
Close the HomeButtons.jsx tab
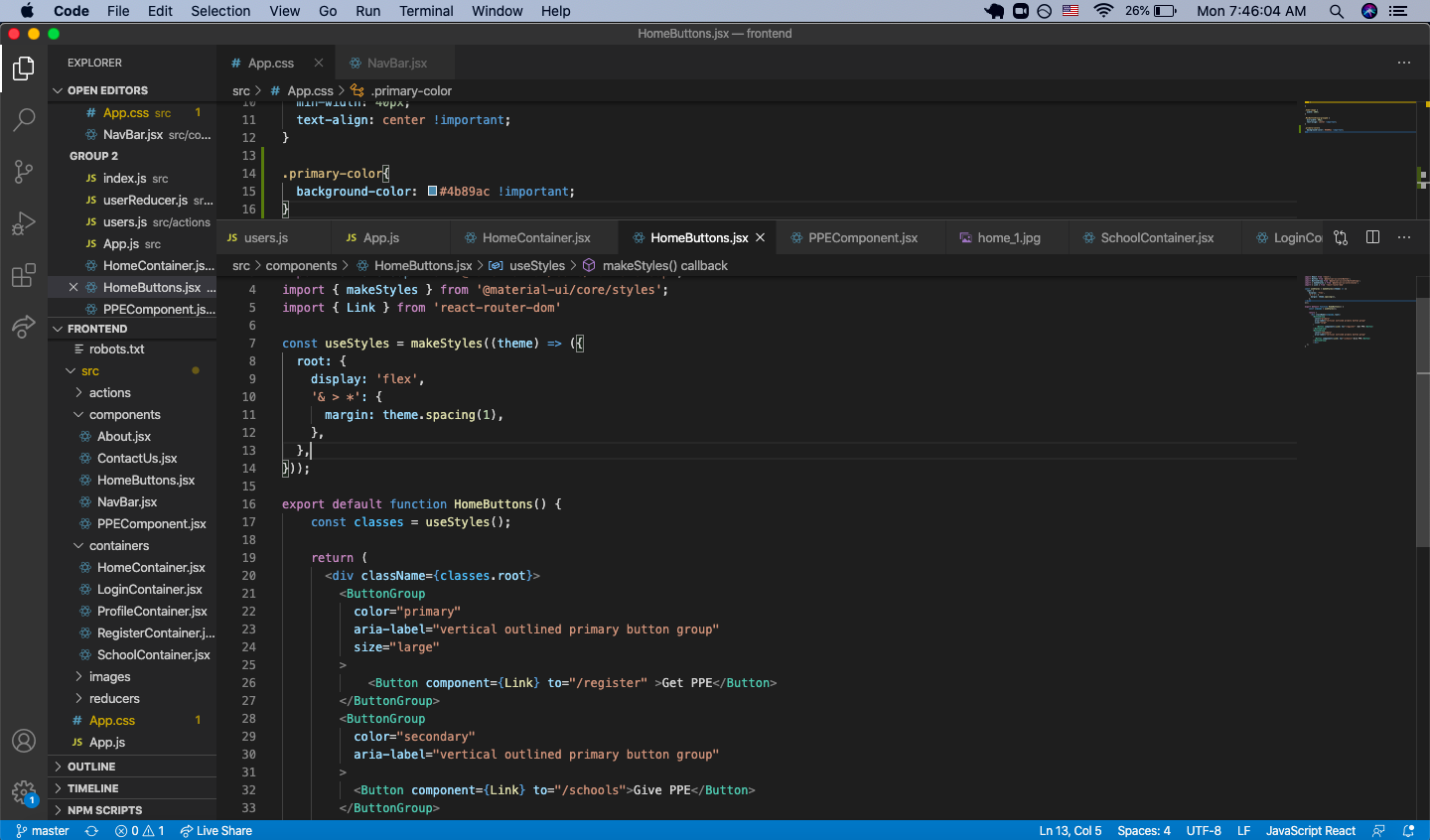click(x=761, y=238)
